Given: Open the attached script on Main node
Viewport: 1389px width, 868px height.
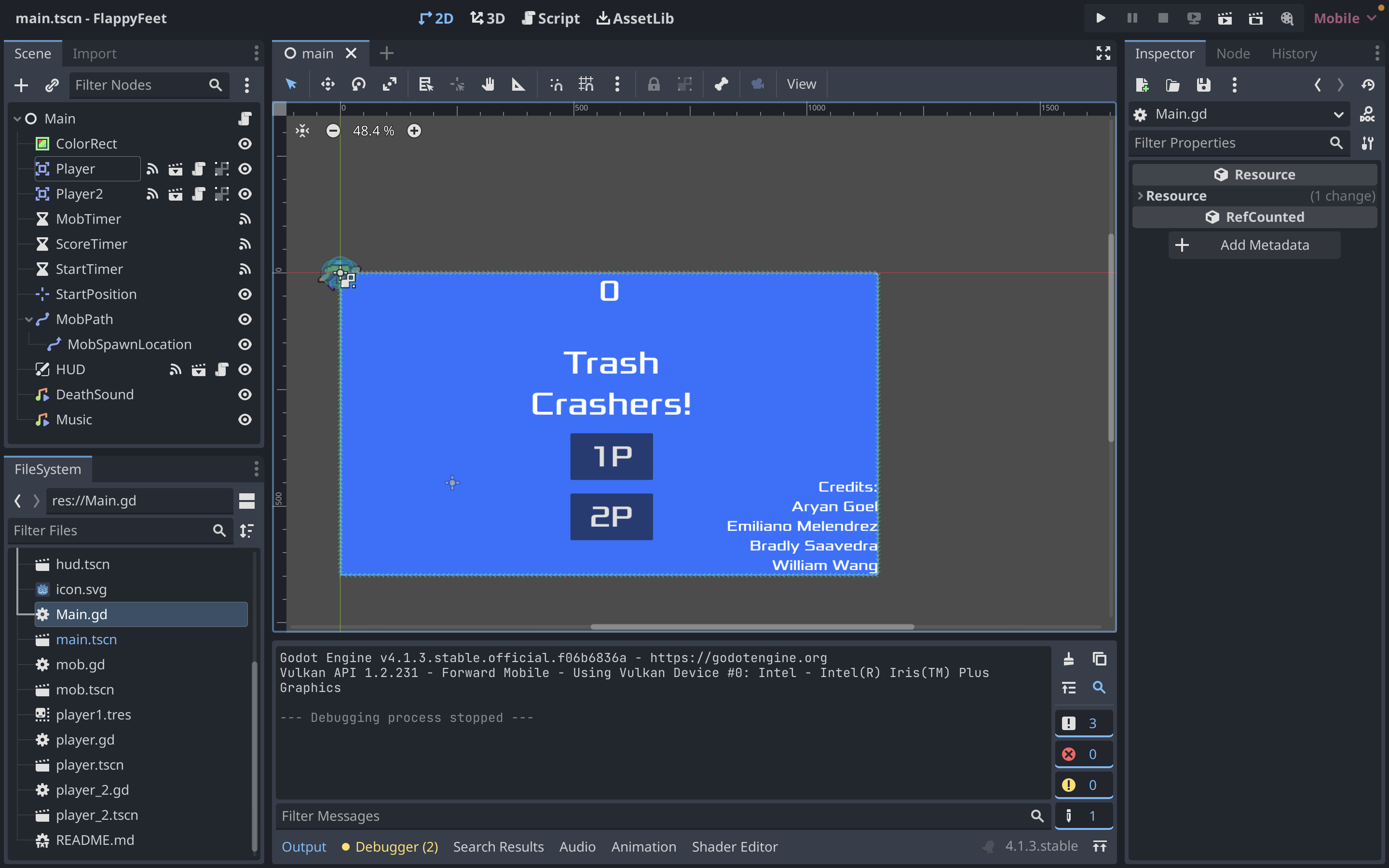Looking at the screenshot, I should click(245, 119).
